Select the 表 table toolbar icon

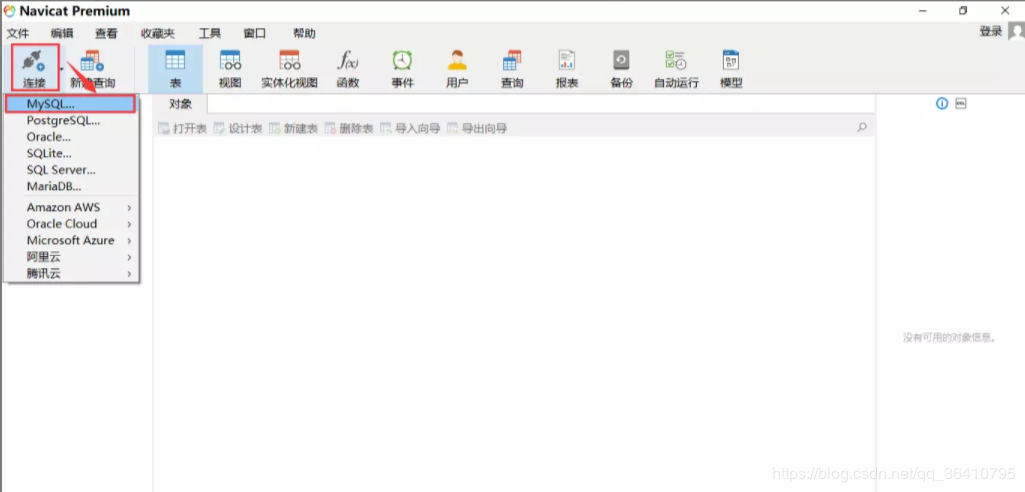(x=175, y=61)
